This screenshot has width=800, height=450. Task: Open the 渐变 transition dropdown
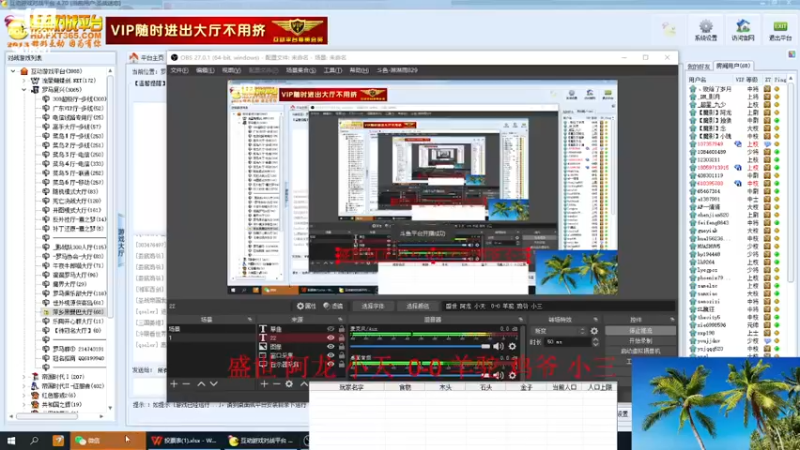[558, 331]
